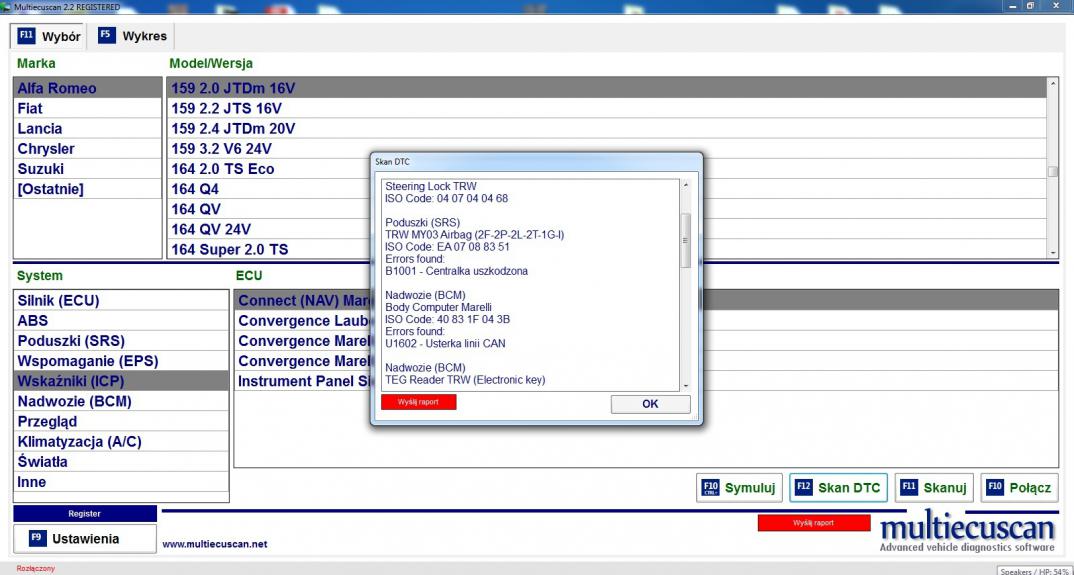This screenshot has width=1074, height=575.
Task: Click the F11 key icon on Wybór tab
Action: 26,36
